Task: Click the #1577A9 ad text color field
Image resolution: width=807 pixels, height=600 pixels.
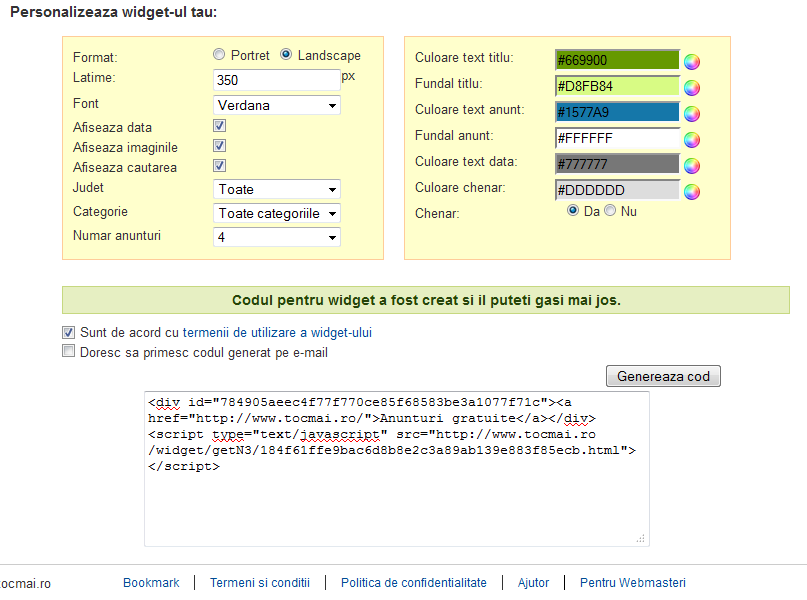Action: (618, 112)
